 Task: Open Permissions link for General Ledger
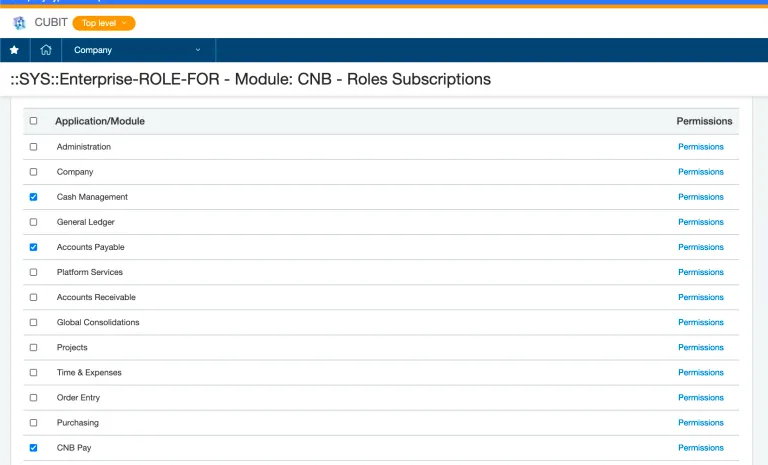point(700,222)
